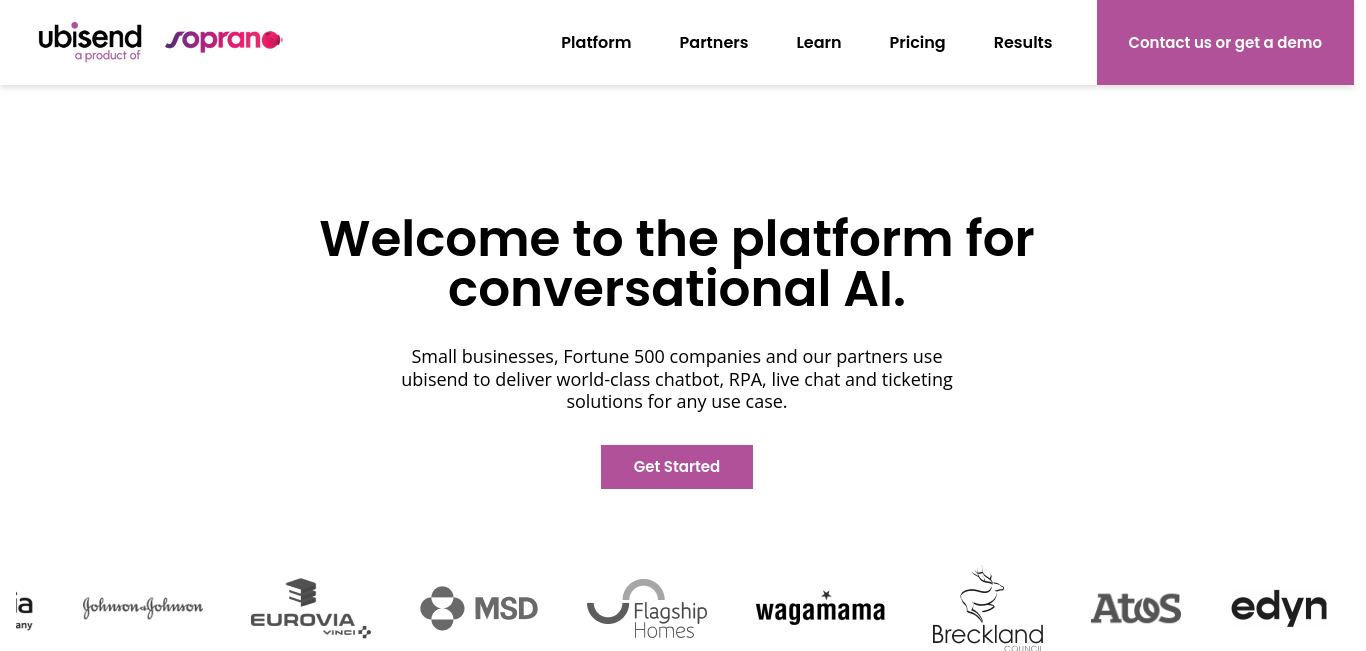1366x651 pixels.
Task: Open the Results menu item
Action: tap(1023, 42)
